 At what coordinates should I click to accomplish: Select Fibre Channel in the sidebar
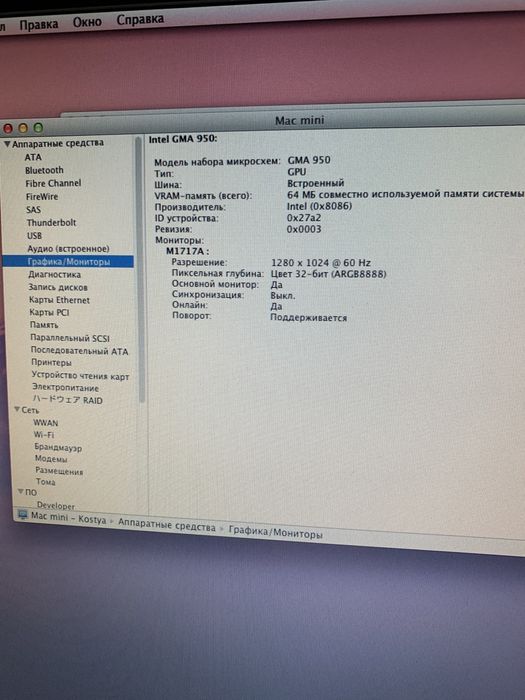(53, 183)
